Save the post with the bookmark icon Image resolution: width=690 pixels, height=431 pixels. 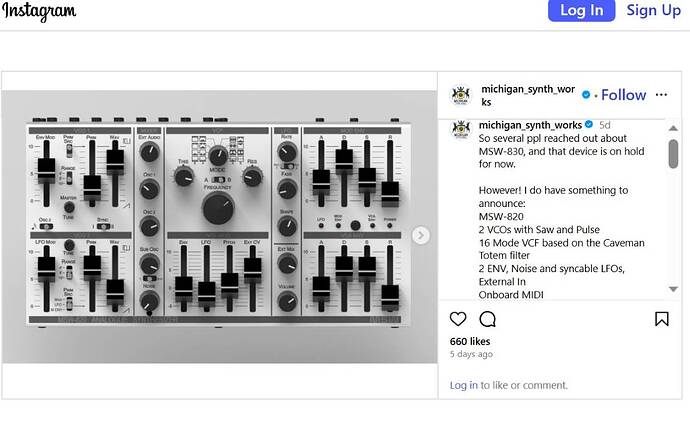coord(661,319)
